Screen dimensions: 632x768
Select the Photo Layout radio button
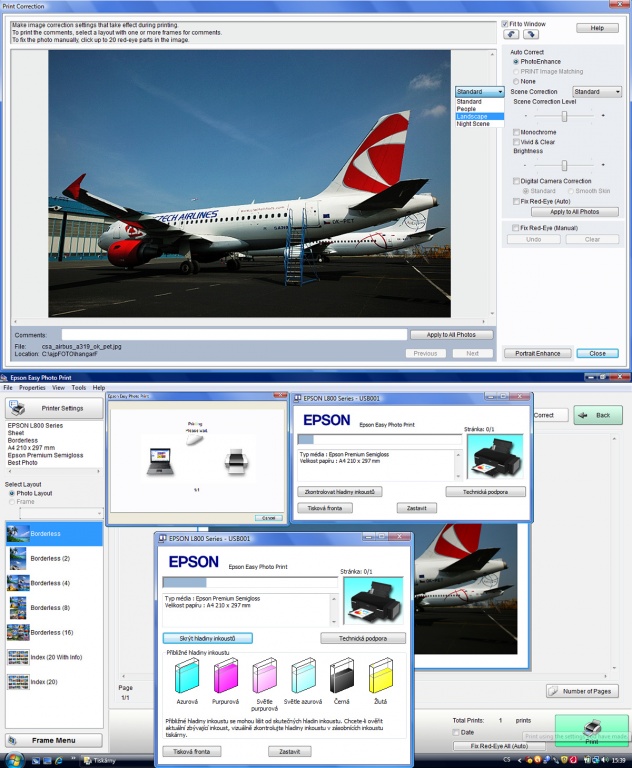(x=12, y=493)
